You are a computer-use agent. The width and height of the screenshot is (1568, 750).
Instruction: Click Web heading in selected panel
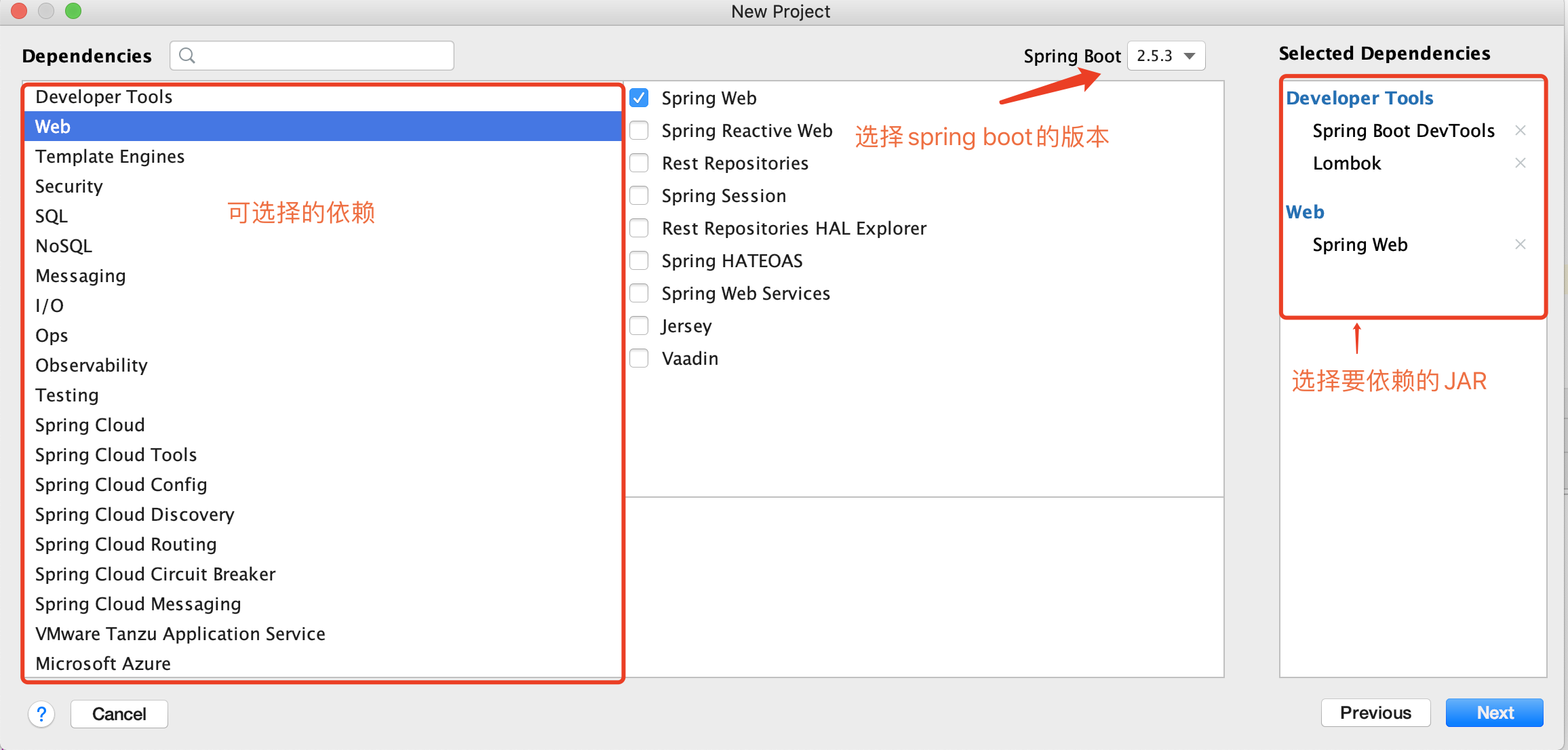tap(1305, 212)
